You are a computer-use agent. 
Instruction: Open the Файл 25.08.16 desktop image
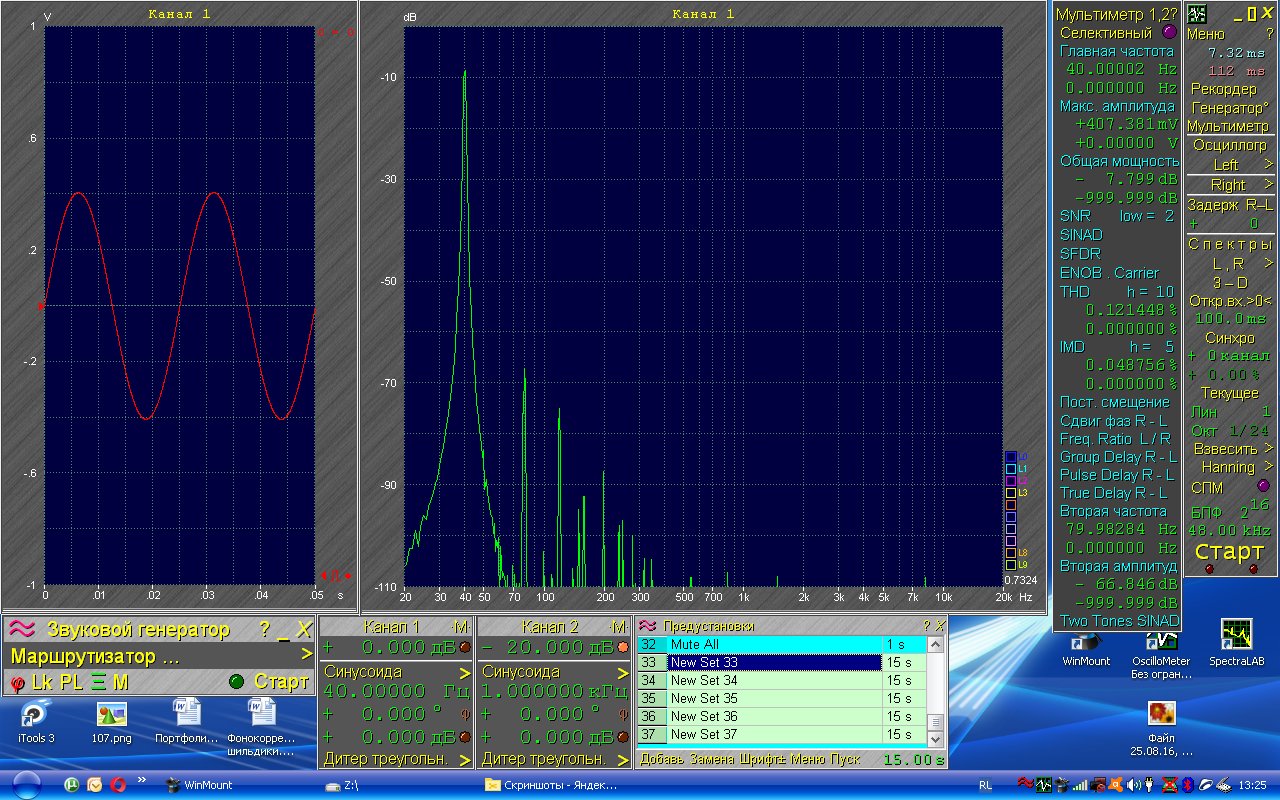point(1161,727)
